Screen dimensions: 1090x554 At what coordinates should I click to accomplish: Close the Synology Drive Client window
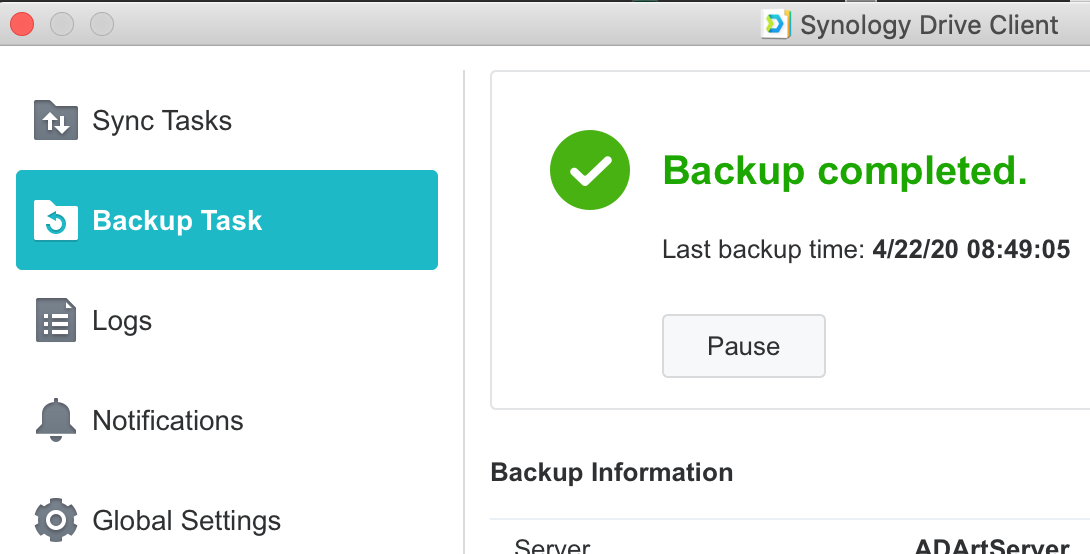point(22,24)
